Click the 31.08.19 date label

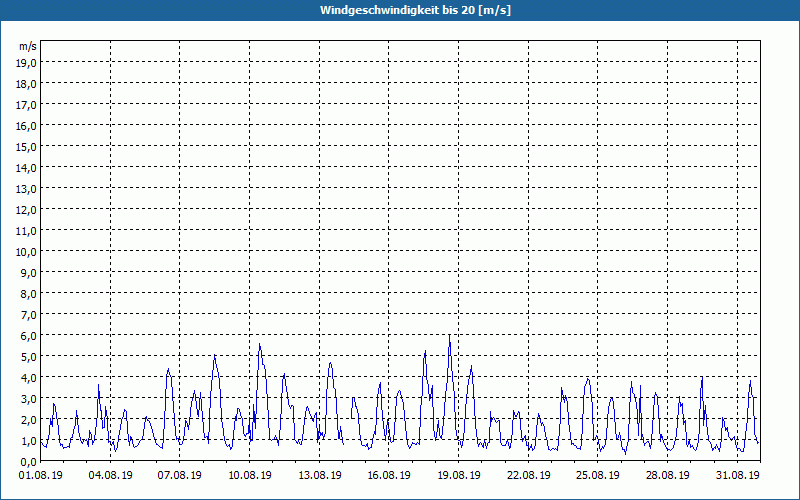point(737,475)
